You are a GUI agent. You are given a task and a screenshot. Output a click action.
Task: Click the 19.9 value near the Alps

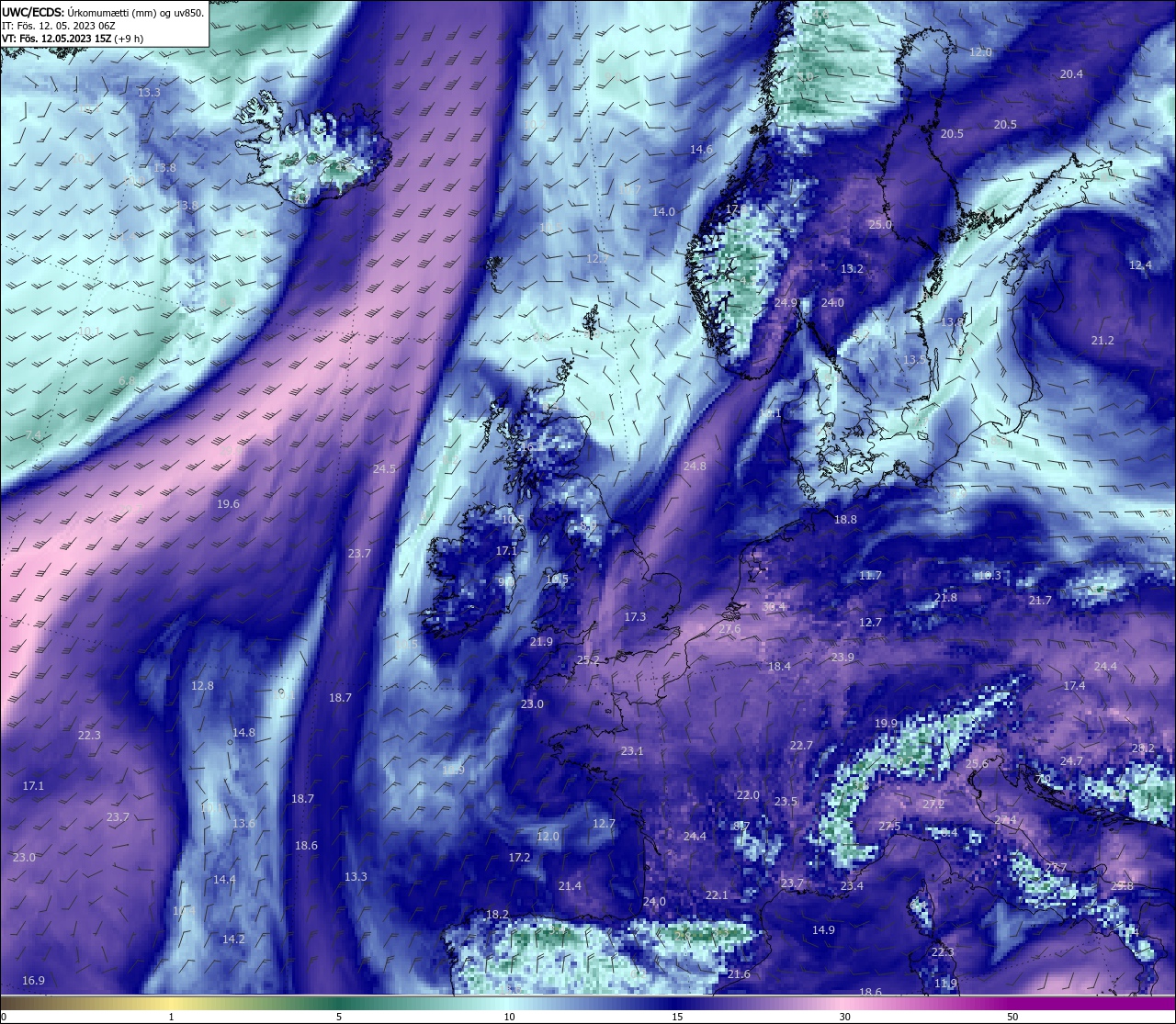click(886, 724)
